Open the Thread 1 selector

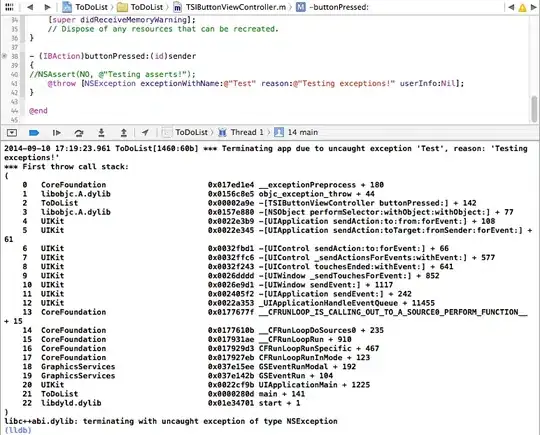click(x=241, y=132)
